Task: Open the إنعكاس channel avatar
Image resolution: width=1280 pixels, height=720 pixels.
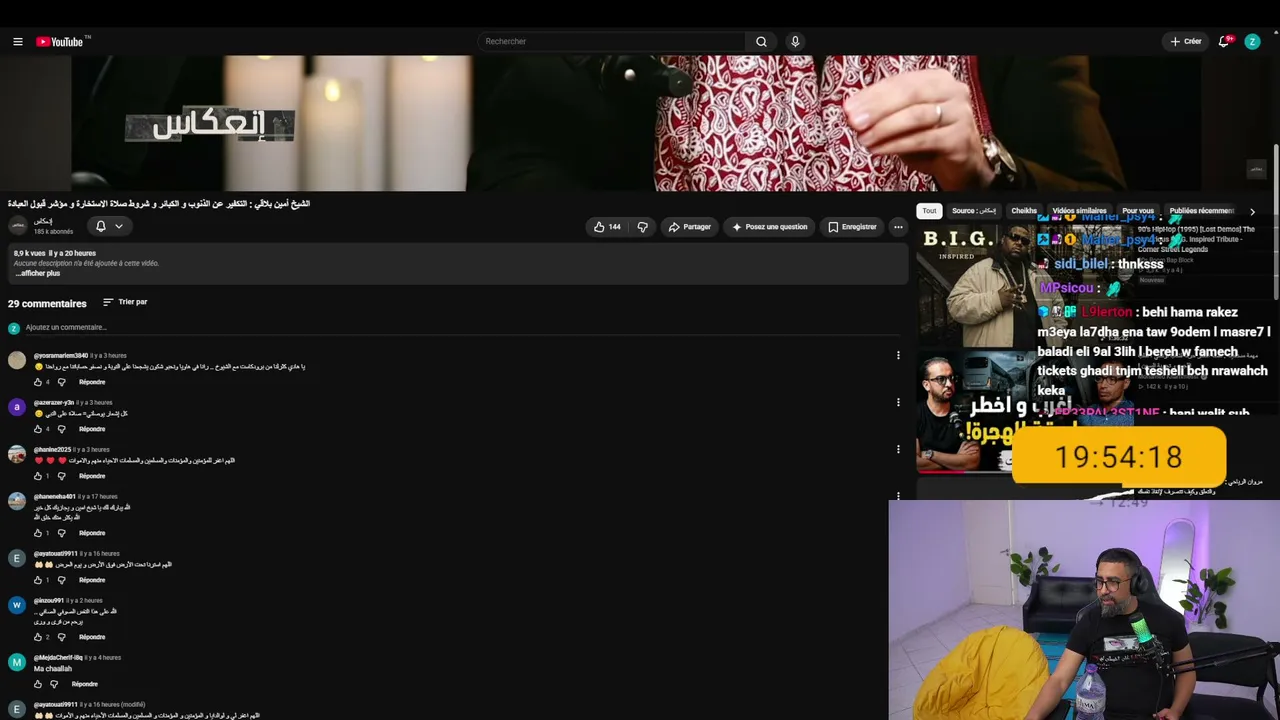Action: pyautogui.click(x=17, y=226)
